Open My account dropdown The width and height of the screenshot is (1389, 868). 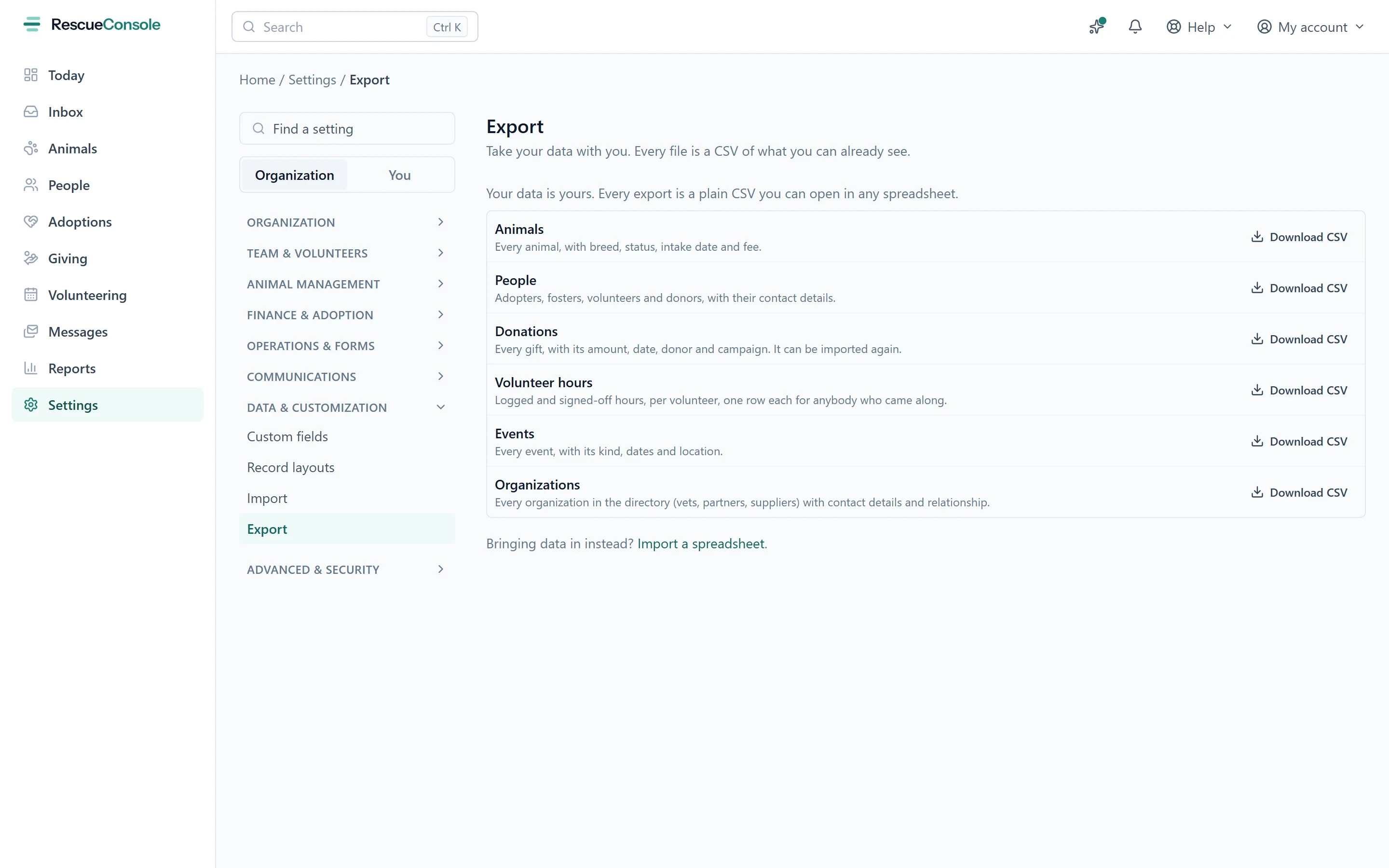click(x=1310, y=27)
